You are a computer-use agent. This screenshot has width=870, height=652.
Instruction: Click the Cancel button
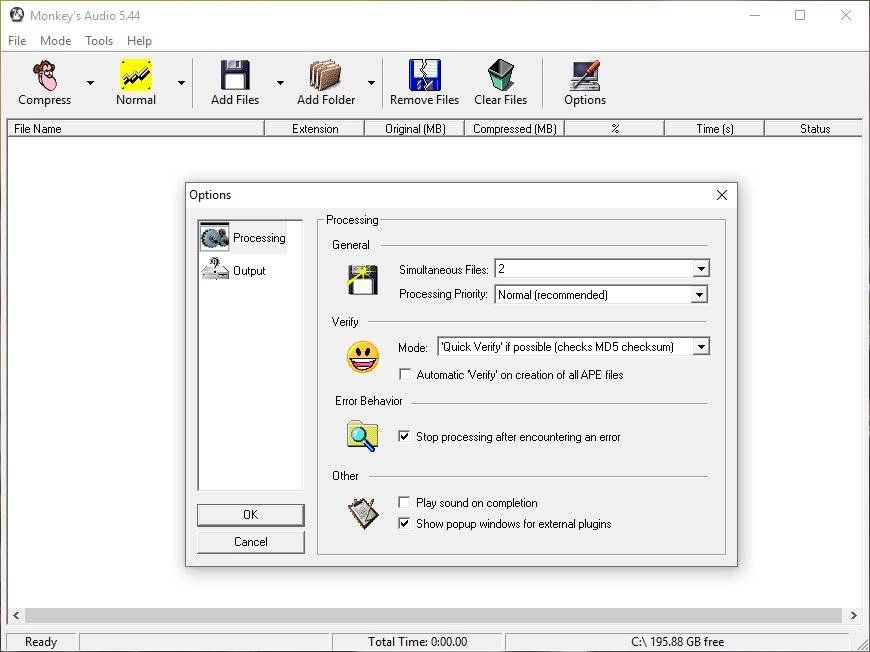(251, 542)
